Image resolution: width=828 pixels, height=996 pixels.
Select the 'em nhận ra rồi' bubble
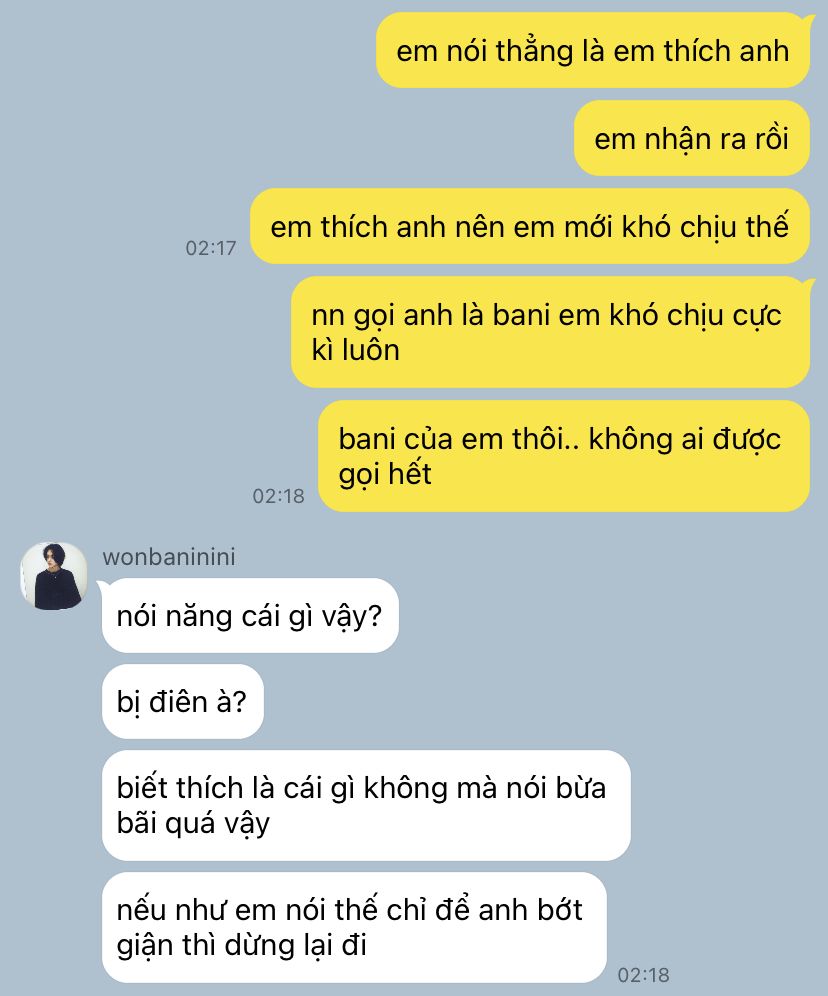point(691,138)
